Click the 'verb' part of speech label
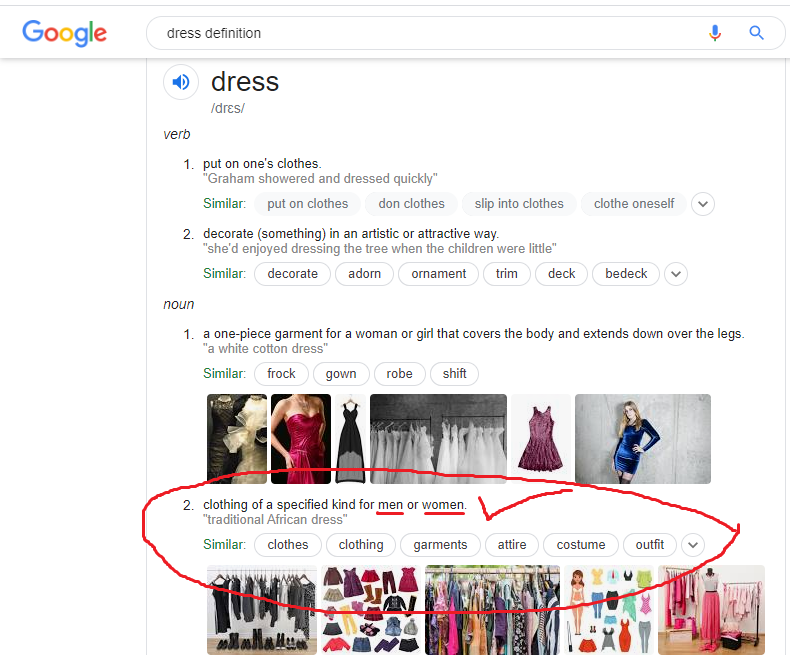Screen dimensions: 790x655 pyautogui.click(x=177, y=135)
